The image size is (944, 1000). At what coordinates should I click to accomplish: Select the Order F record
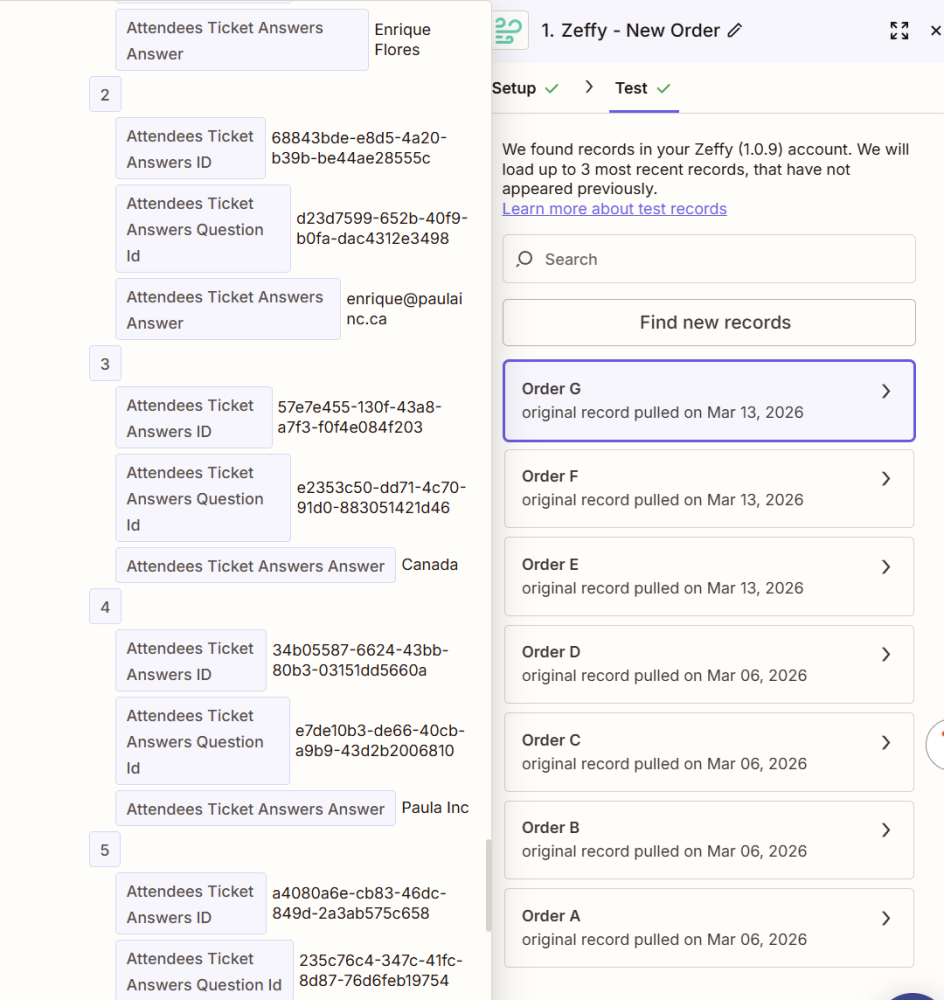point(709,489)
